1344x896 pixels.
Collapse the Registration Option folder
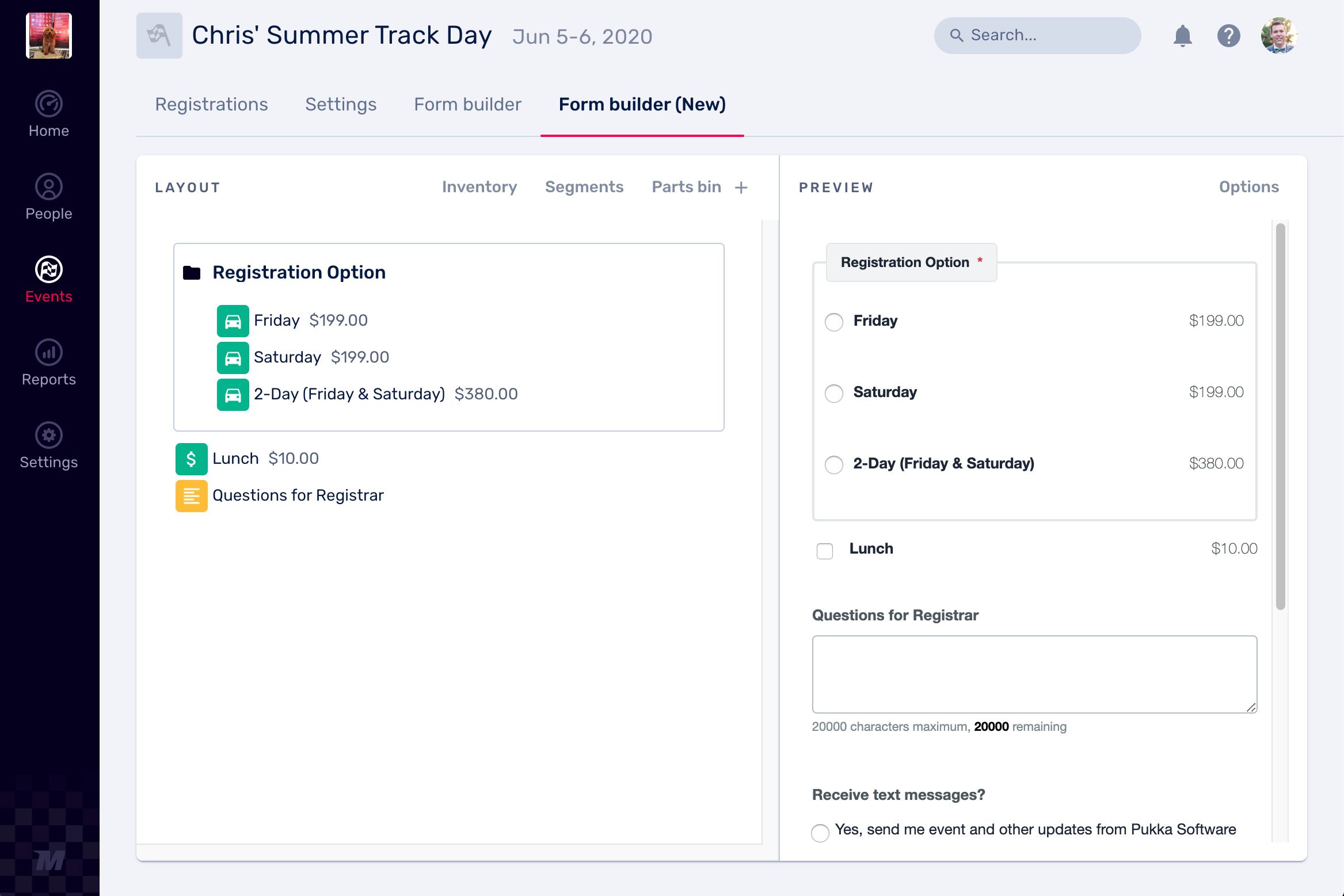[x=192, y=273]
